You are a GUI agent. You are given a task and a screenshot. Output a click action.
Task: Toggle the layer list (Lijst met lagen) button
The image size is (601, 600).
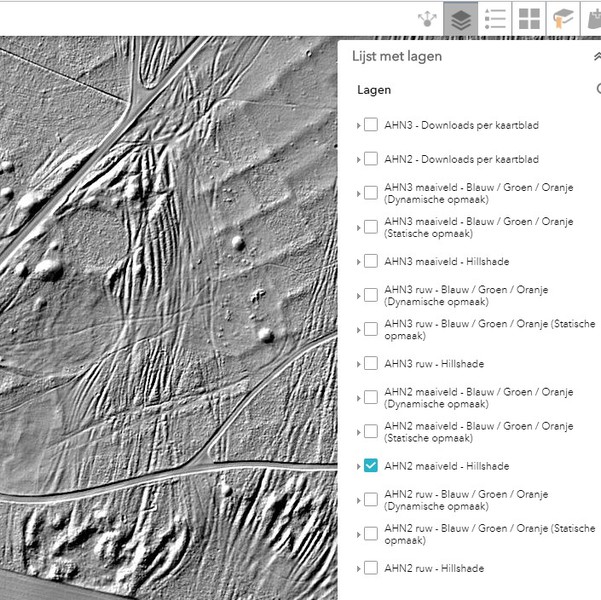pyautogui.click(x=460, y=19)
